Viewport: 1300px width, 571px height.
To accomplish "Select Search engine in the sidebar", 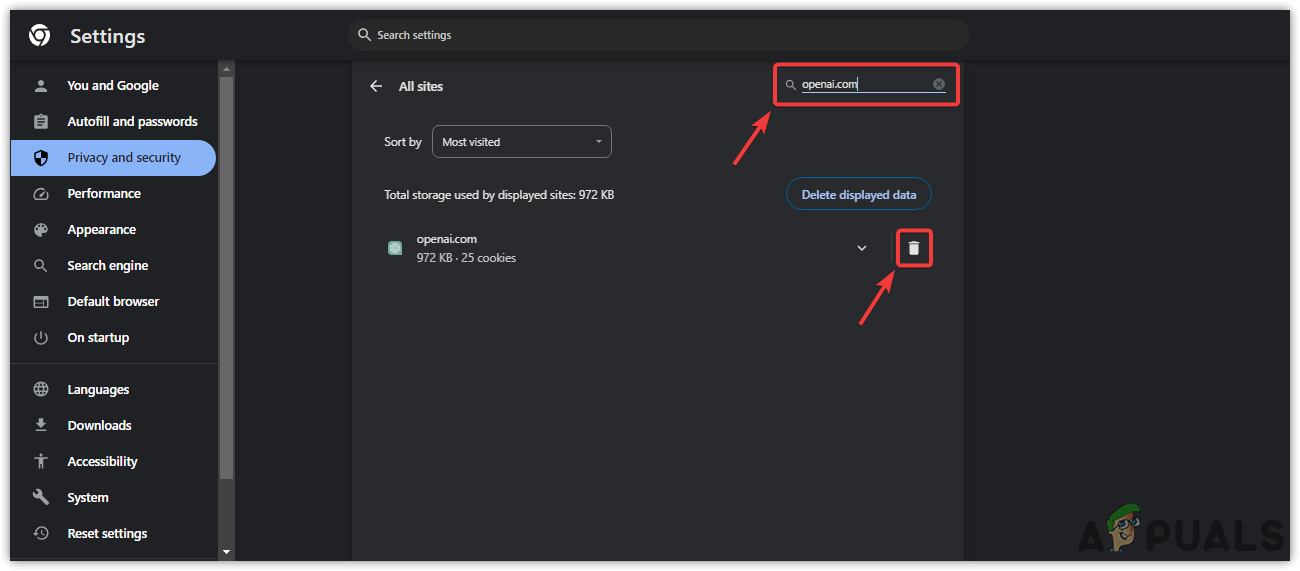I will coord(107,266).
